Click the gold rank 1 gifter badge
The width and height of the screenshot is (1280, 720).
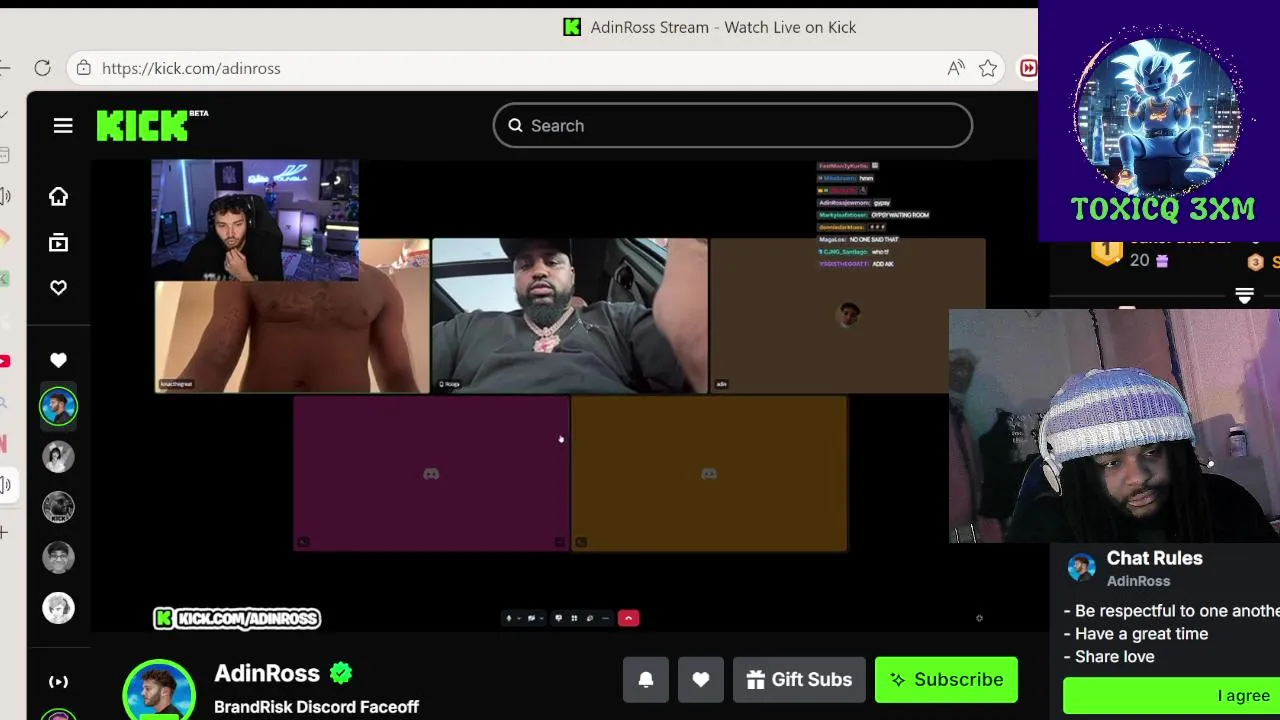(1106, 252)
